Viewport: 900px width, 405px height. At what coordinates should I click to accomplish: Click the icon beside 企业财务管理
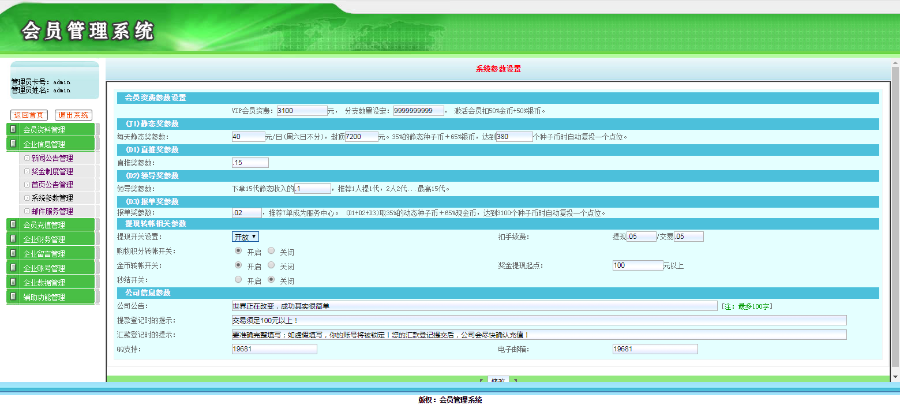click(x=13, y=239)
